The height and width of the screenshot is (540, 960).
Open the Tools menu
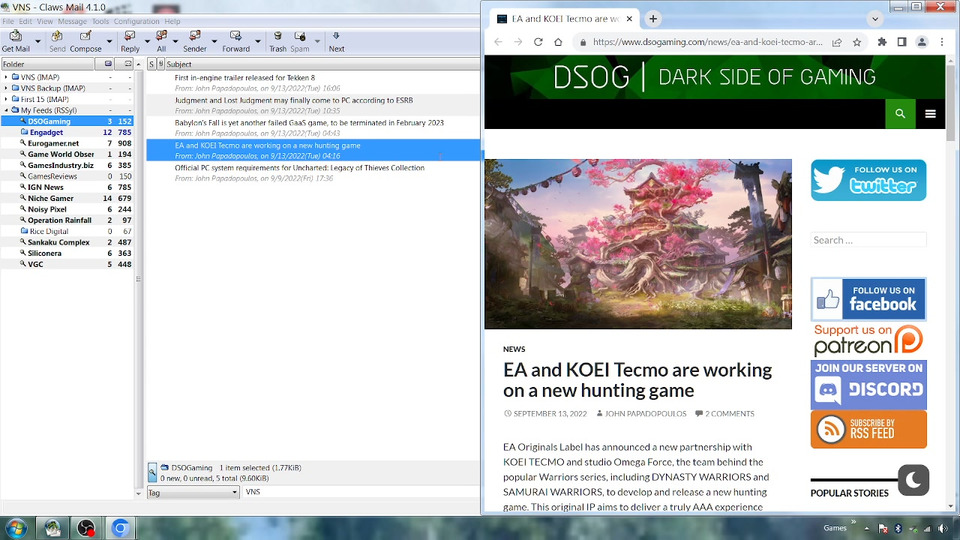pyautogui.click(x=100, y=21)
